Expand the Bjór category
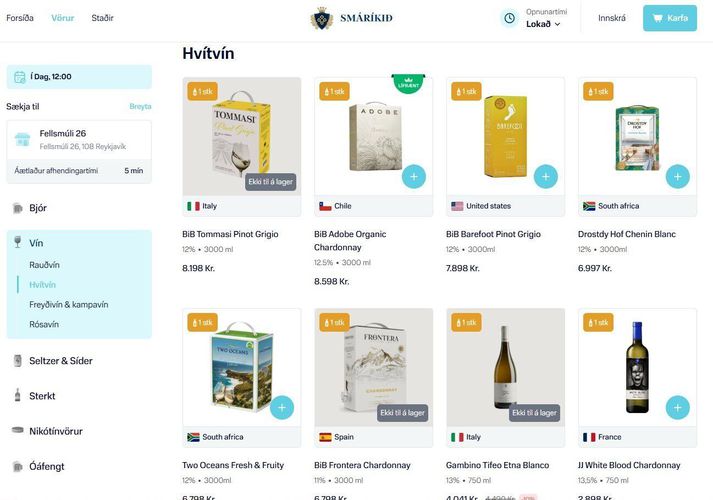Image resolution: width=713 pixels, height=500 pixels. pyautogui.click(x=38, y=208)
